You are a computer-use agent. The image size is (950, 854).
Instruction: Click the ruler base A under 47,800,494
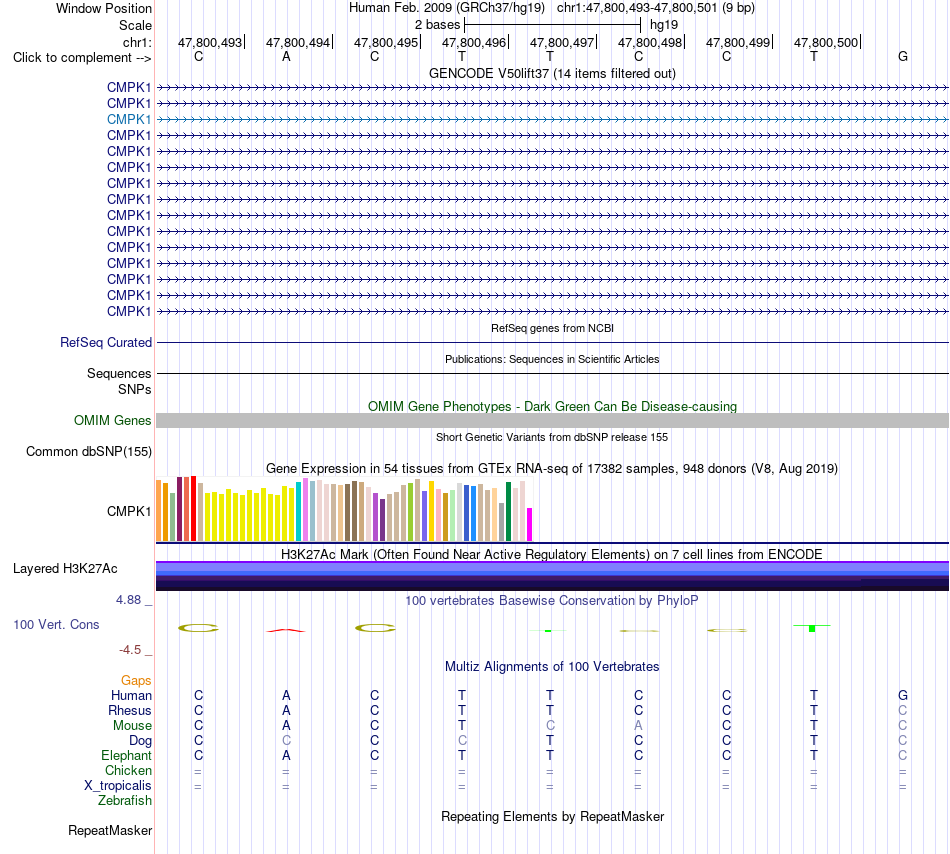point(287,56)
